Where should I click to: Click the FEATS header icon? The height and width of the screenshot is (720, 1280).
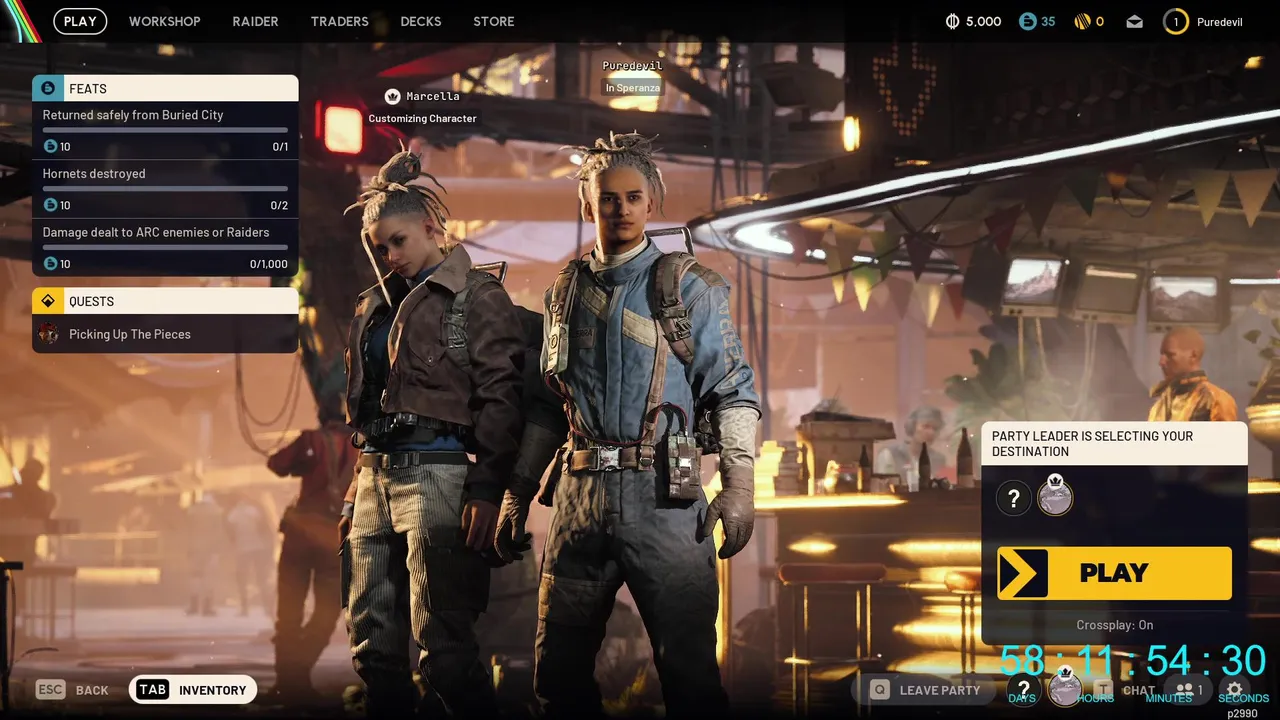[x=47, y=88]
